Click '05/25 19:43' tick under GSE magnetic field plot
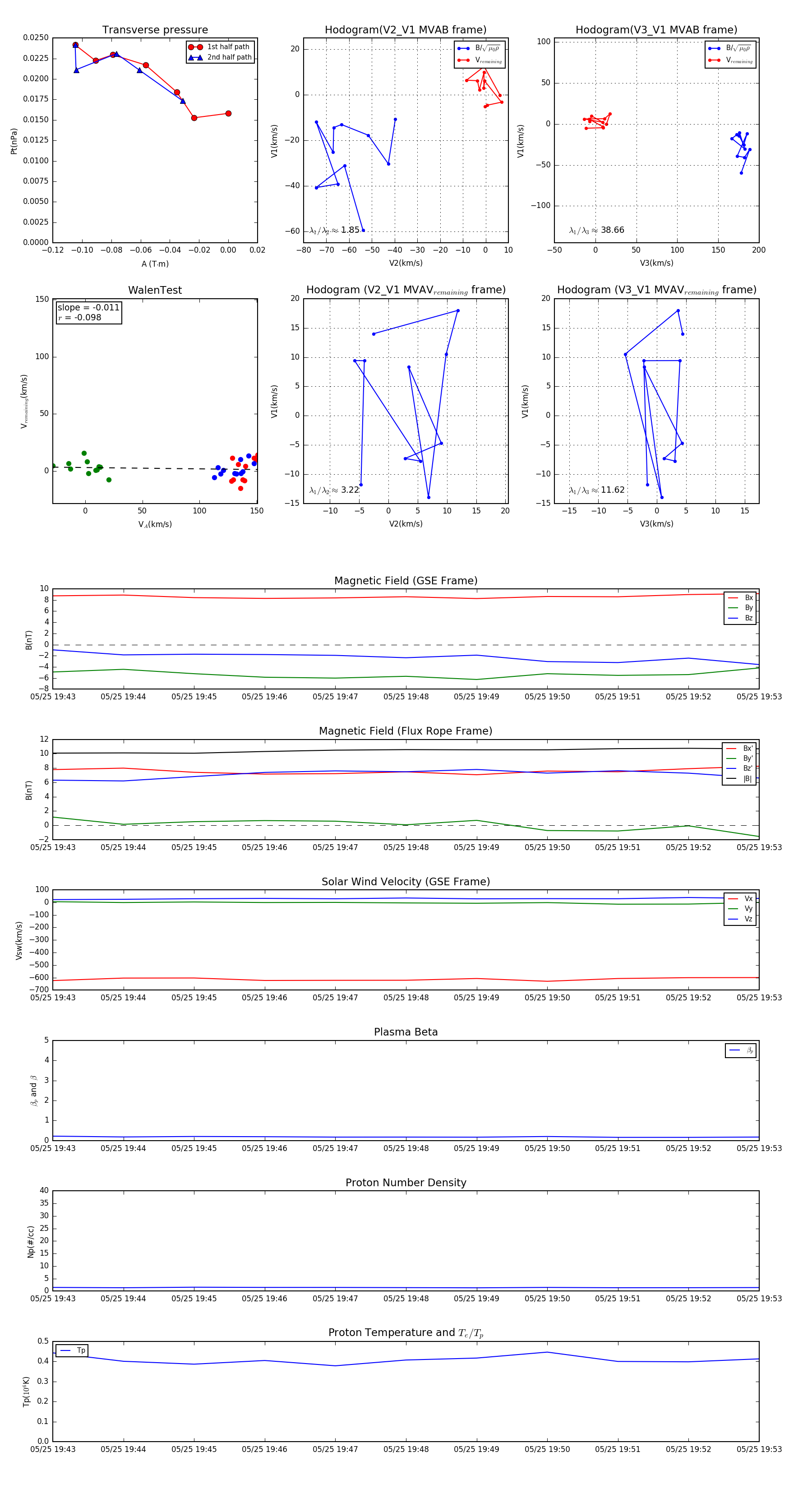This screenshot has width=812, height=1489. 53,697
